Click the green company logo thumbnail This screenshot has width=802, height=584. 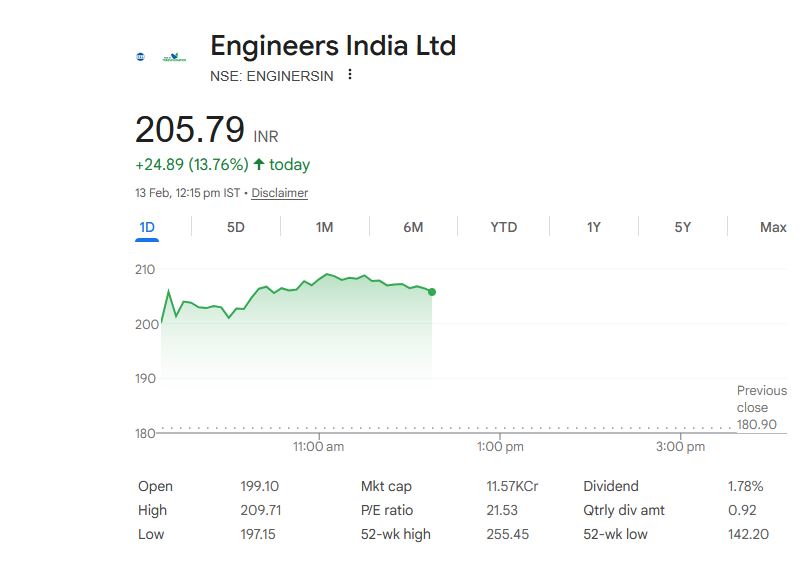coord(174,56)
